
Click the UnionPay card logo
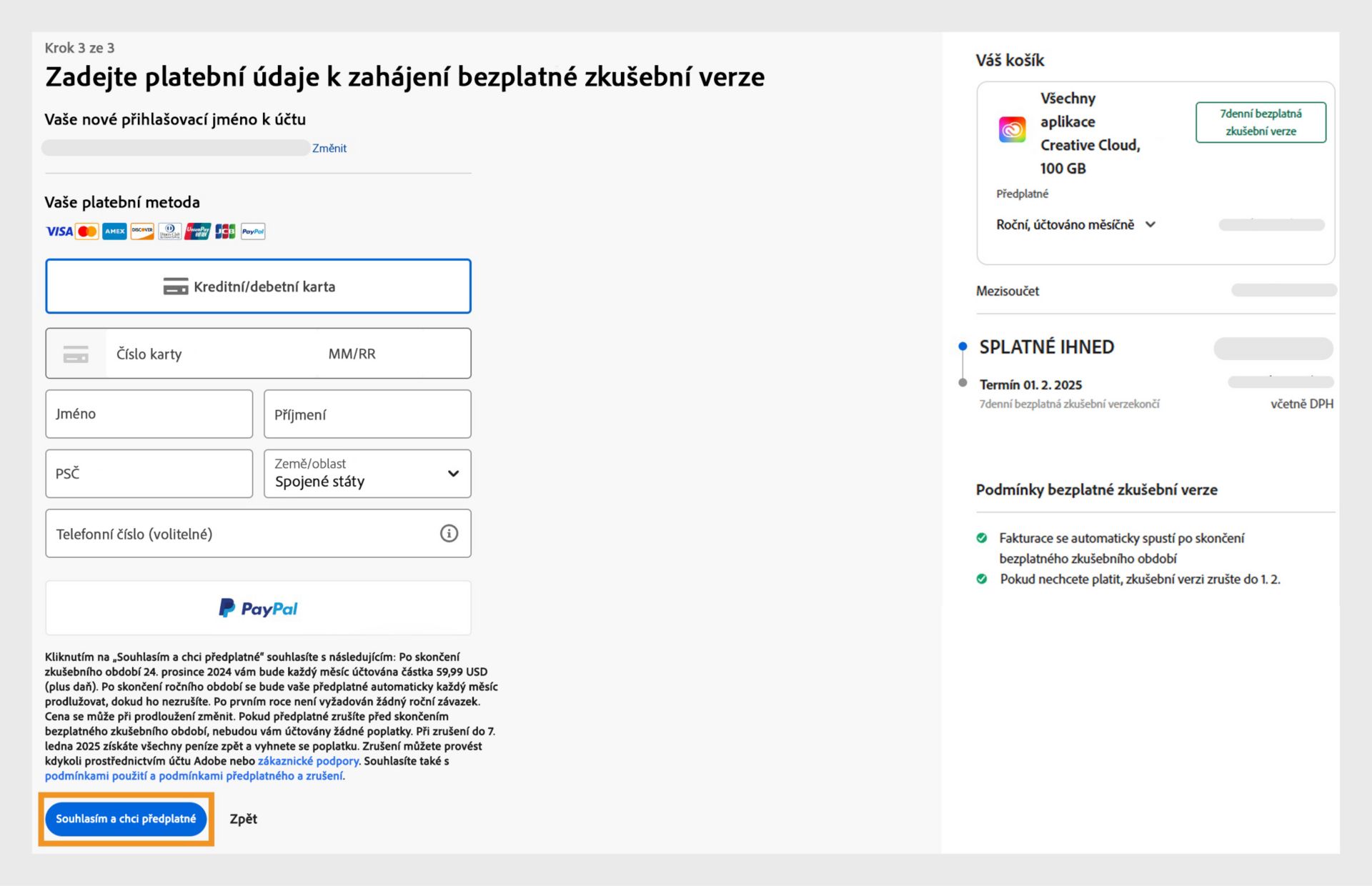click(x=197, y=232)
